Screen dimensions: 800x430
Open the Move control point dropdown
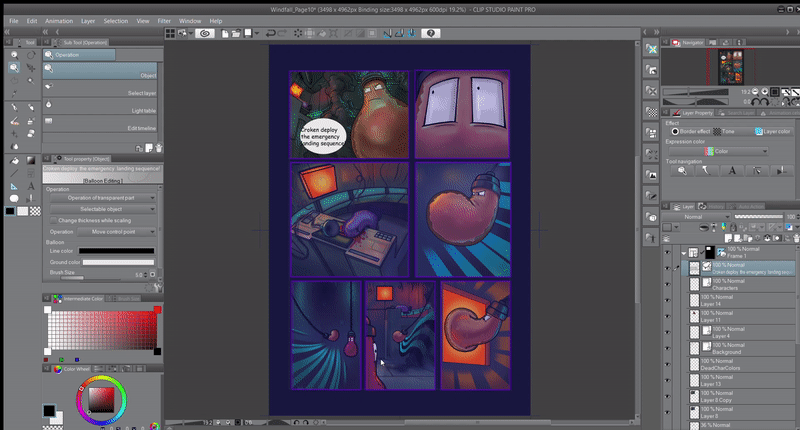(116, 231)
